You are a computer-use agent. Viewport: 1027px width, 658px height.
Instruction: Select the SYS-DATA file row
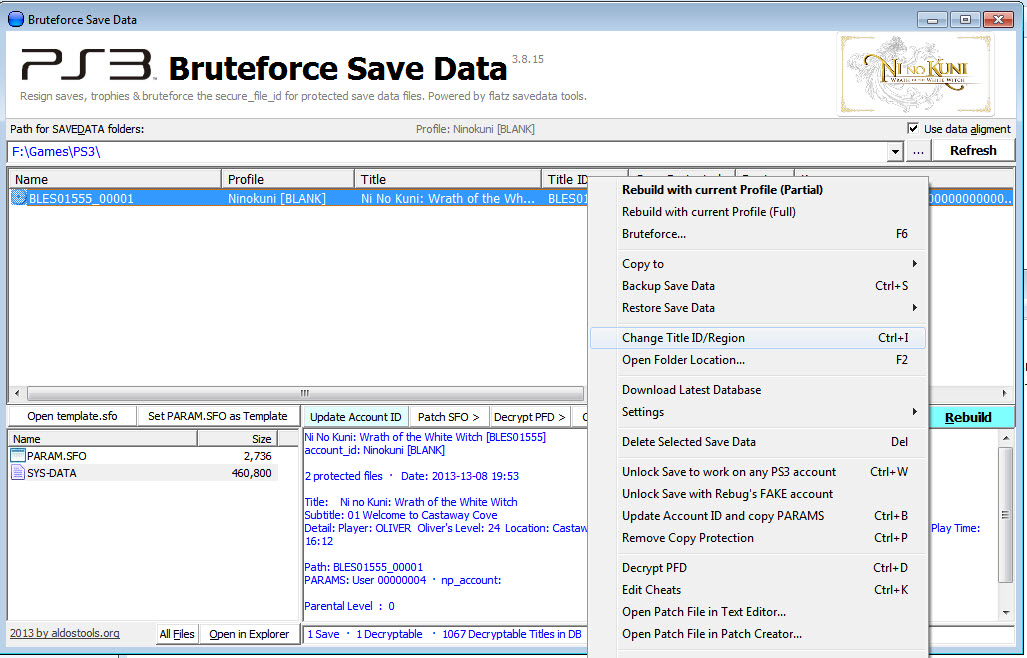143,473
